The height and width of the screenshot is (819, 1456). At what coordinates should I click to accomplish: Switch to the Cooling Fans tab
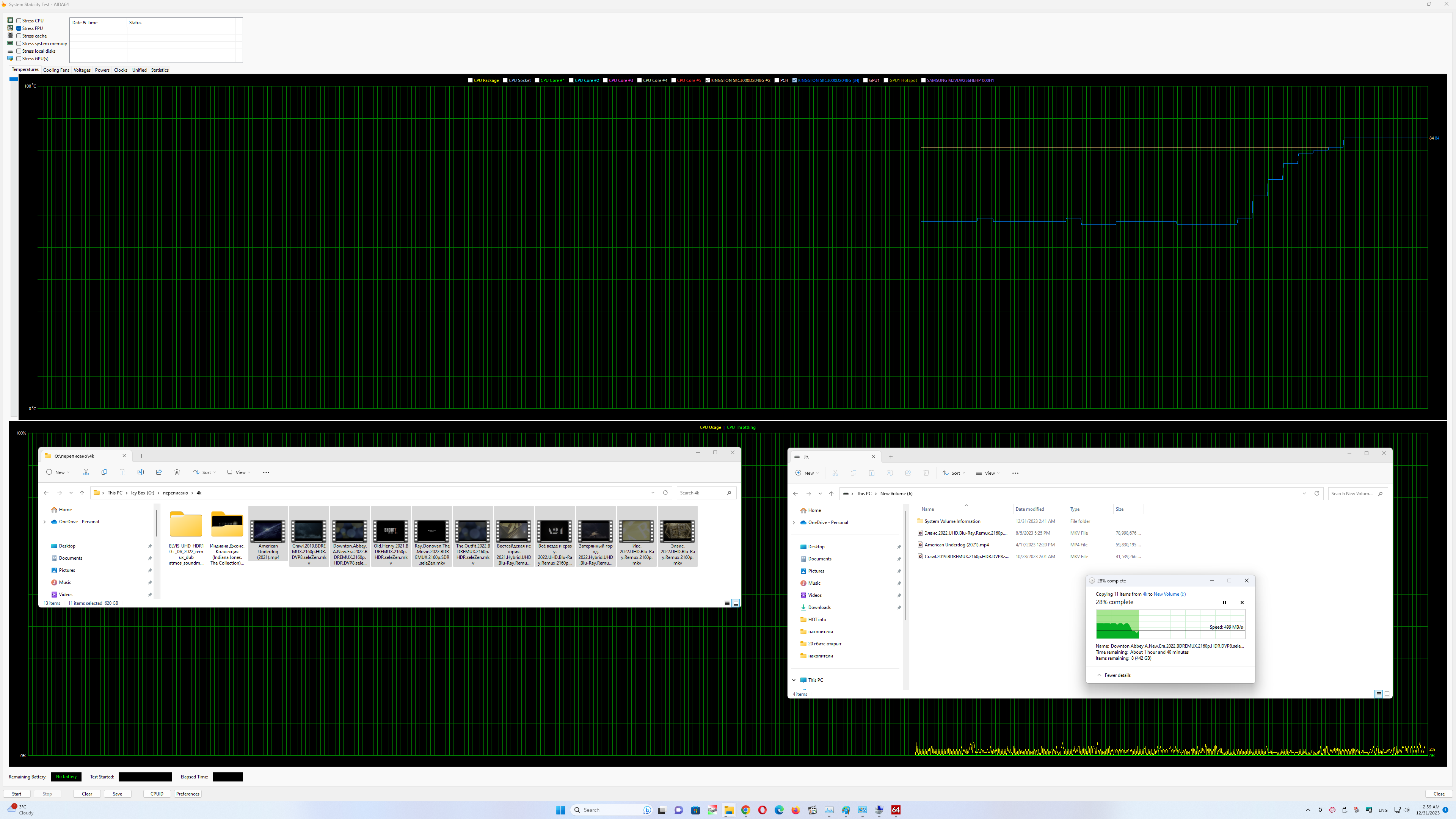pos(56,70)
